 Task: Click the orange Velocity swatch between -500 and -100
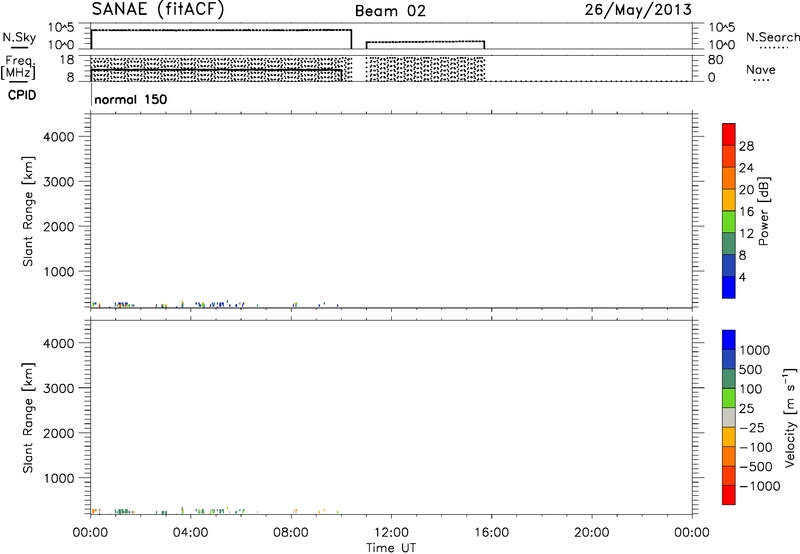(x=729, y=456)
